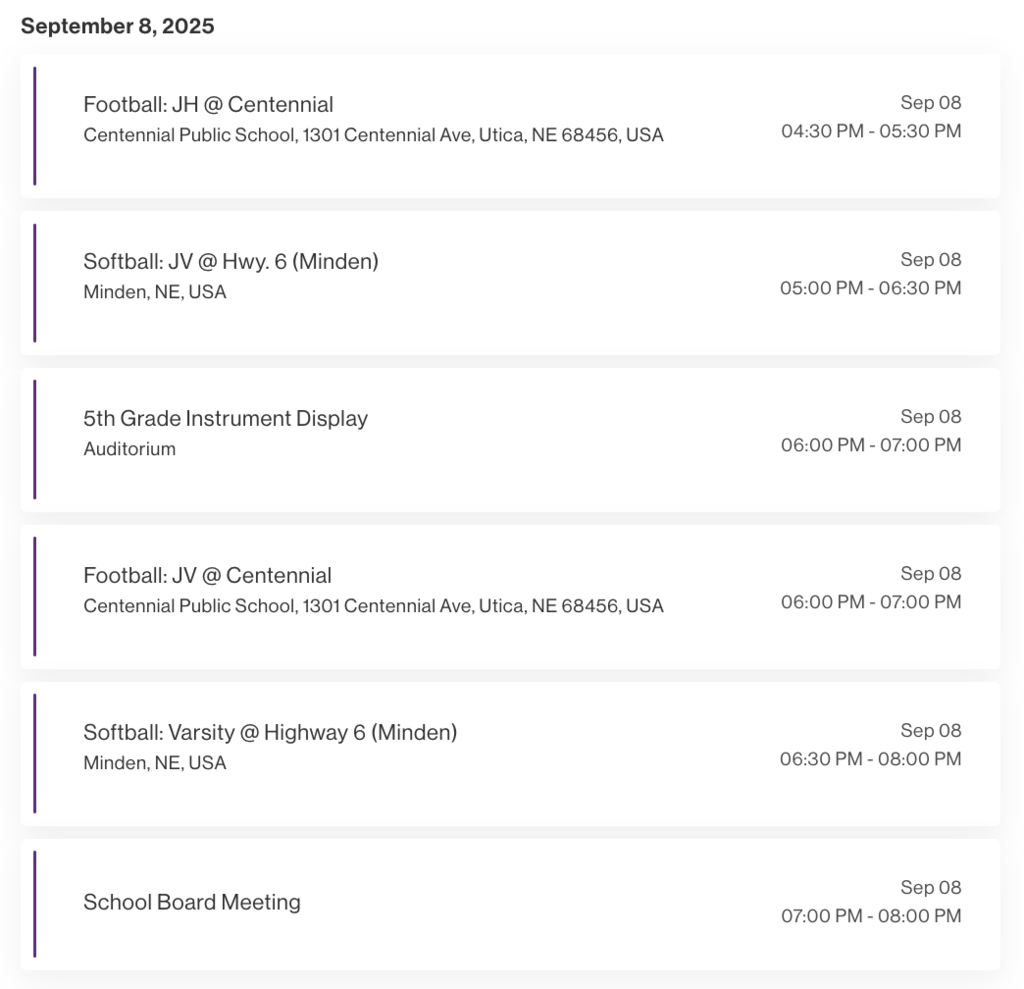Viewport: 1024px width, 989px height.
Task: Click the September 8, 2025 date heading
Action: 118,26
